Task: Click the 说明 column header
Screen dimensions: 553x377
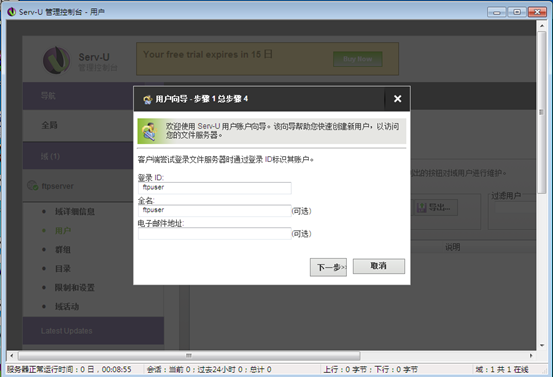Action: tap(452, 247)
